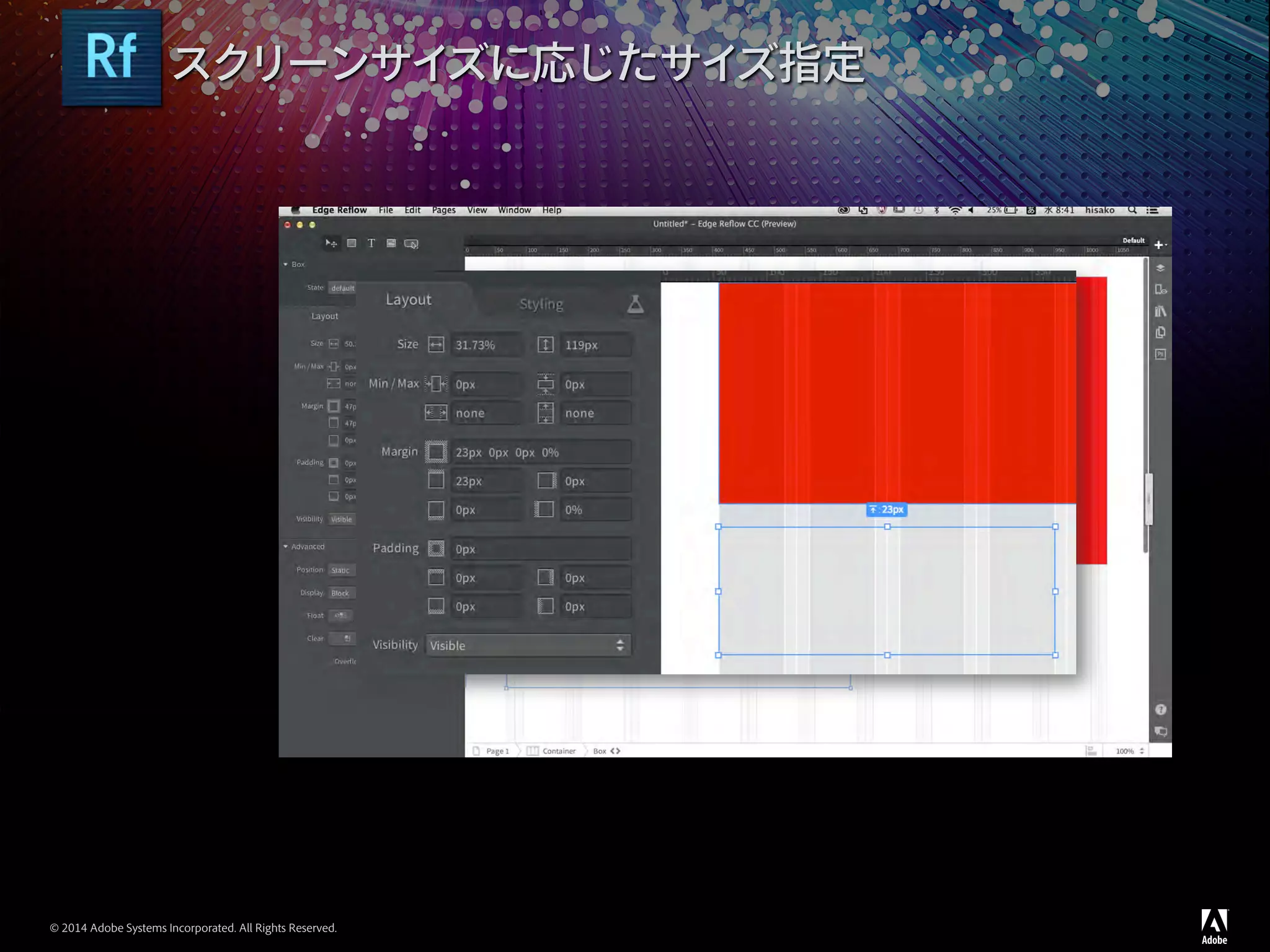Open the Photoshop assets panel icon
1270x952 pixels.
(1160, 355)
